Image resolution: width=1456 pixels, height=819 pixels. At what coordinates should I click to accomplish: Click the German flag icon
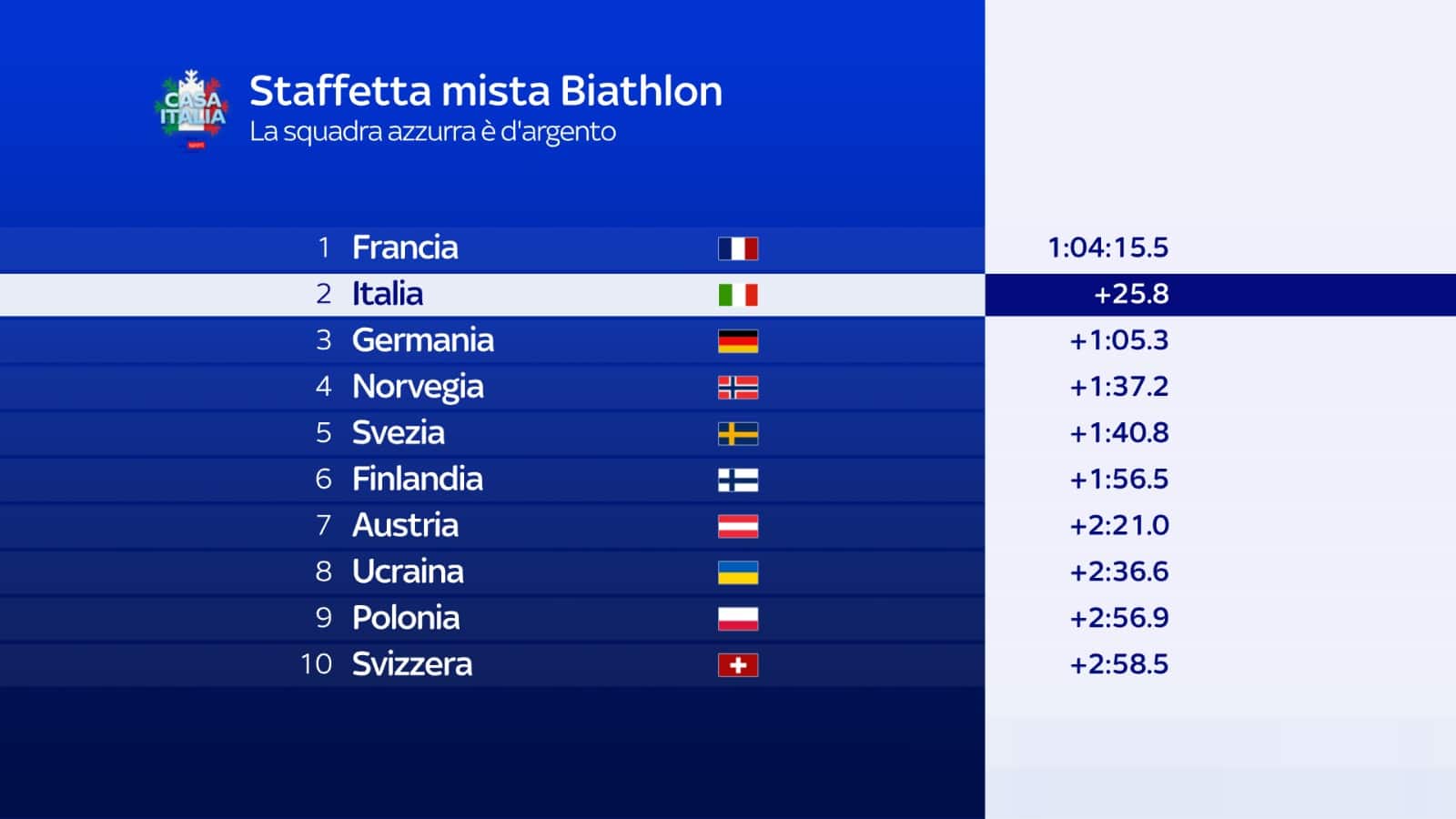tap(737, 341)
